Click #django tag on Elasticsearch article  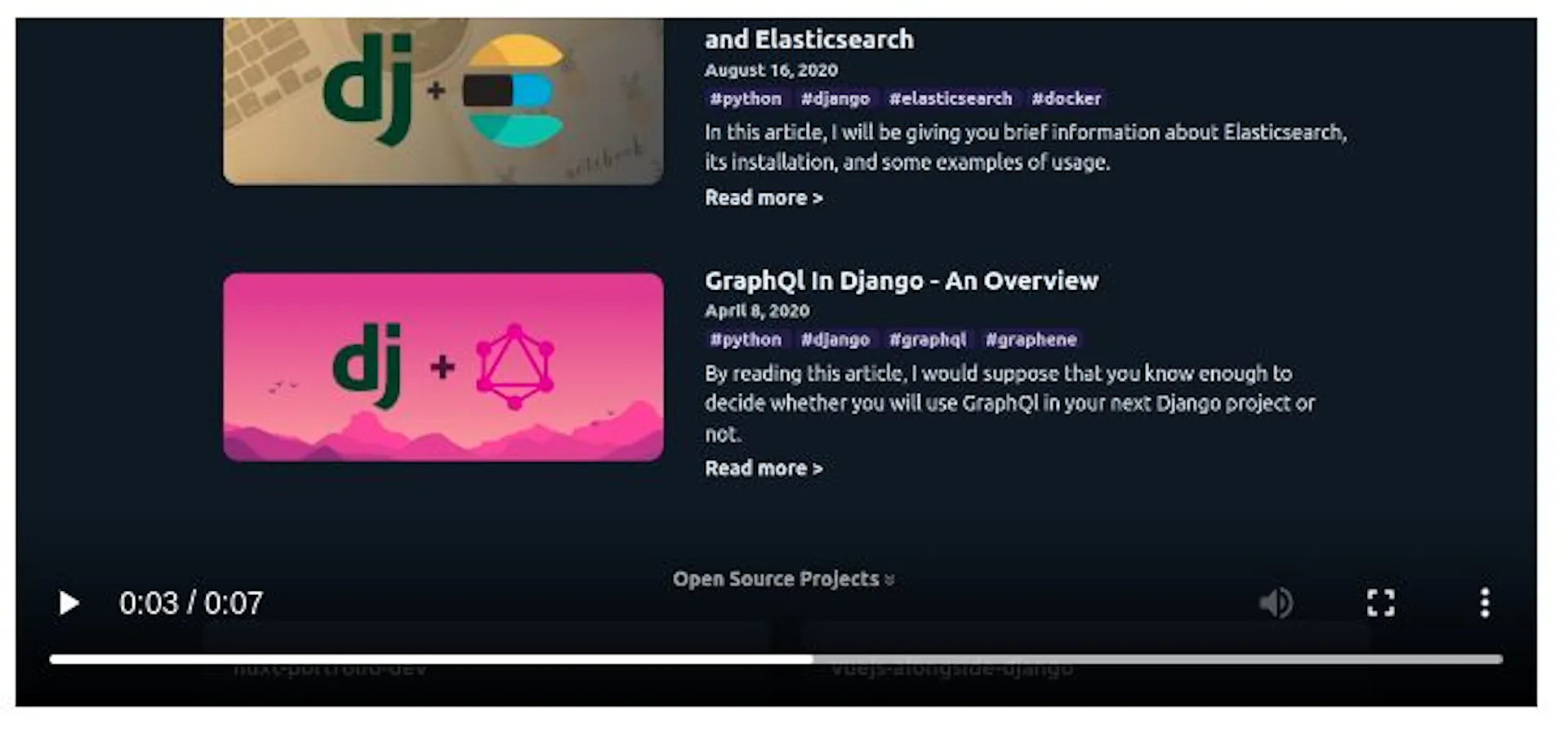coord(835,99)
